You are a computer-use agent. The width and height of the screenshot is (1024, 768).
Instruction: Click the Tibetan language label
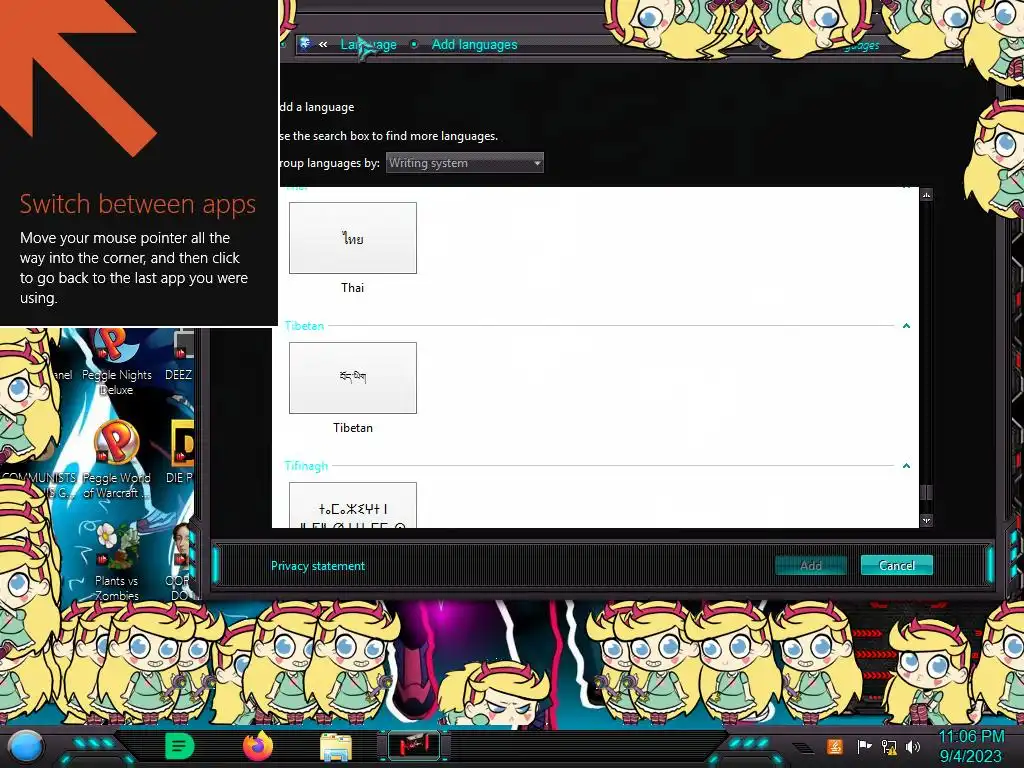click(353, 428)
